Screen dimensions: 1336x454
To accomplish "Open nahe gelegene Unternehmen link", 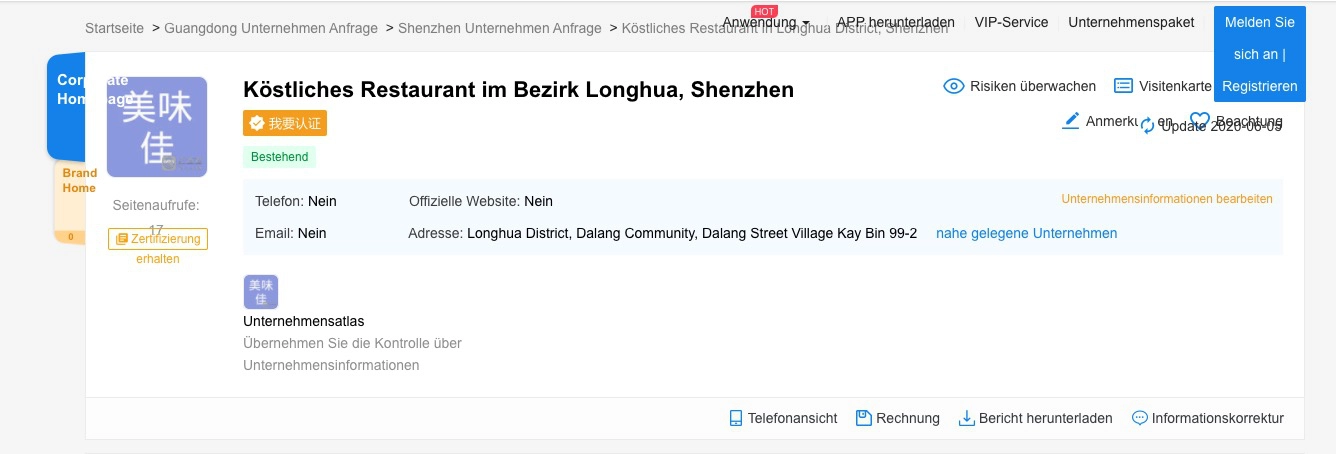I will [1026, 233].
